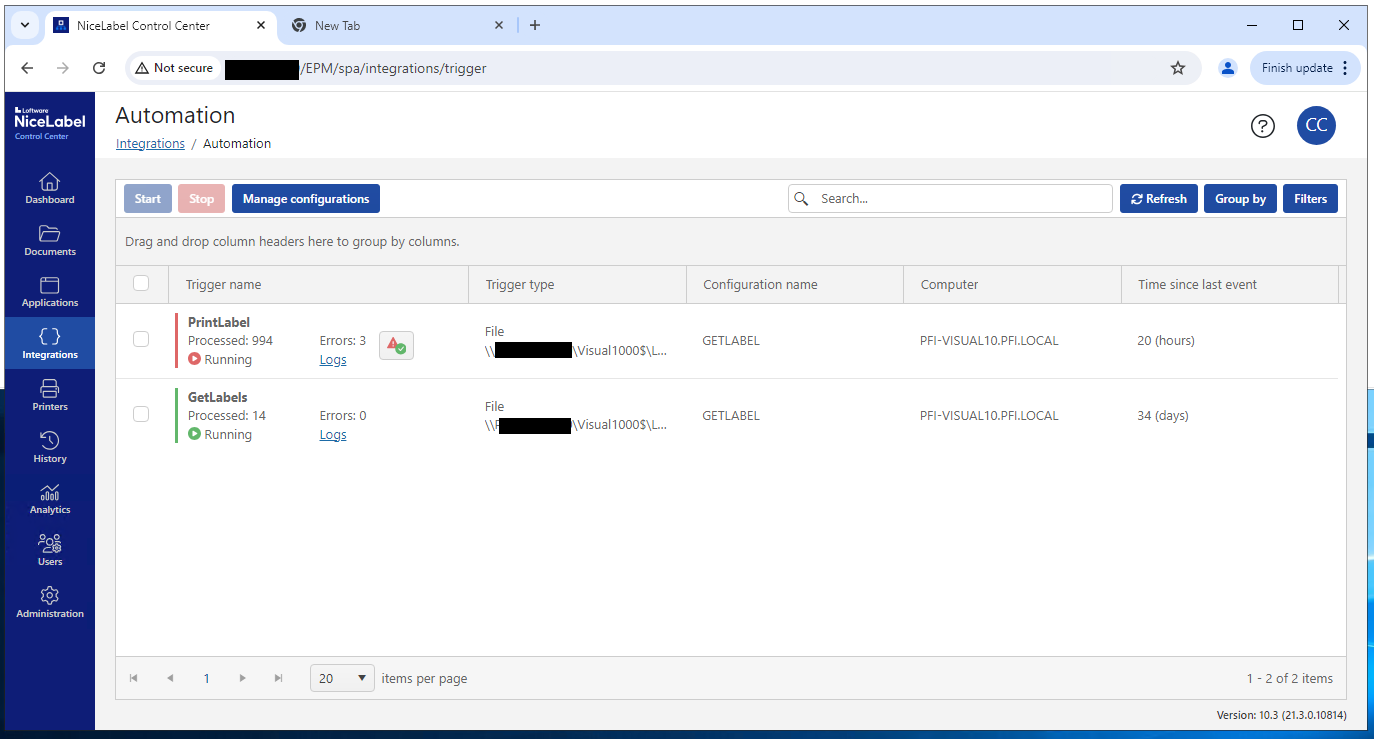Open the Chrome profile icon
Image resolution: width=1374 pixels, height=739 pixels.
[x=1227, y=68]
